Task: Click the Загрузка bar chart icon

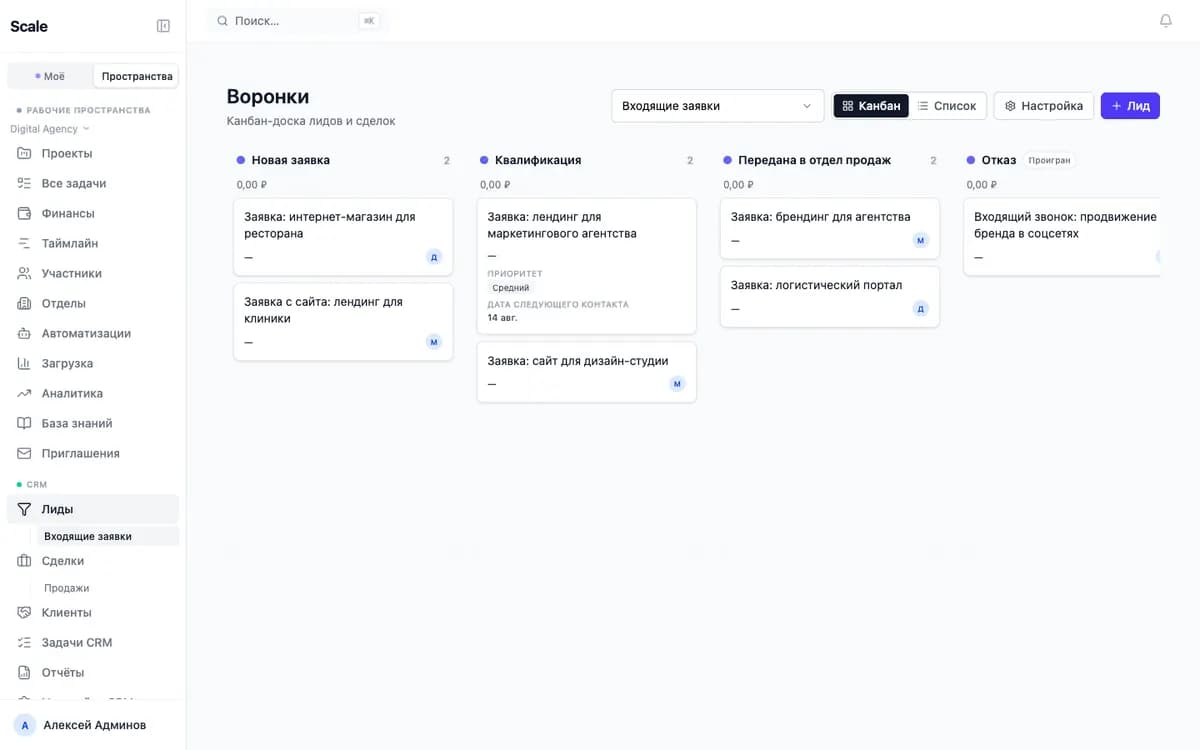Action: coord(24,363)
